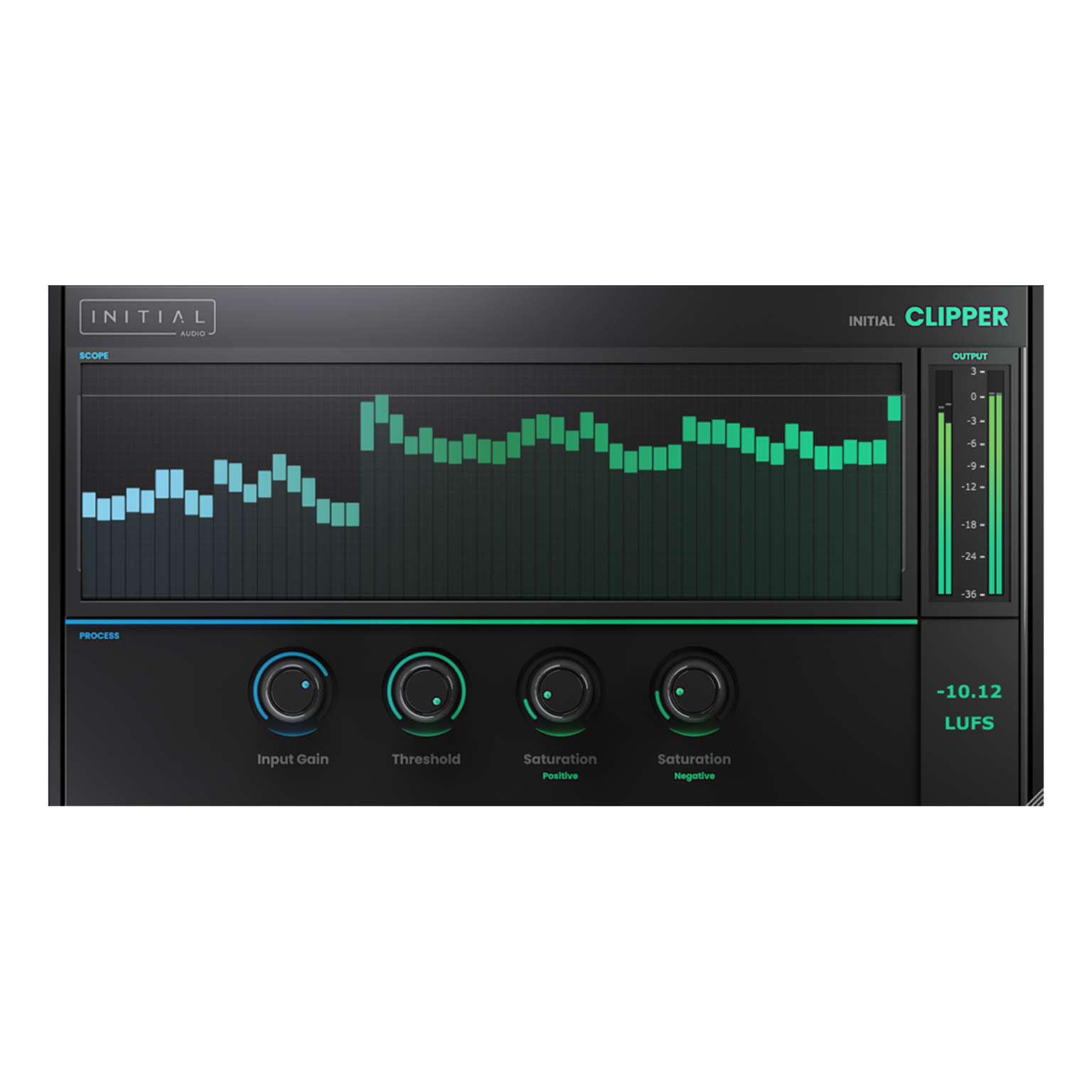Click the Initial Audio logo
The image size is (1092, 1092).
pyautogui.click(x=148, y=318)
